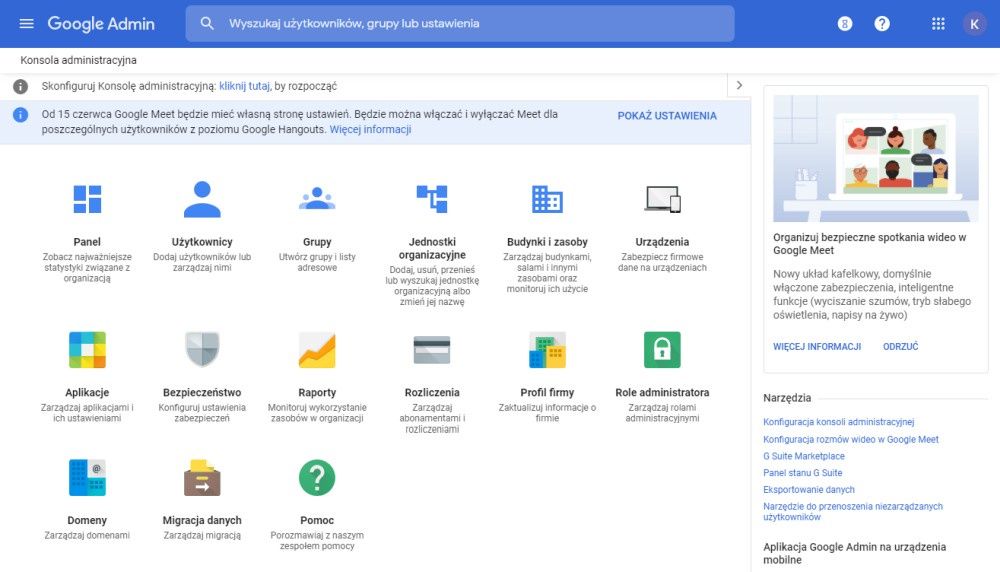
Task: Click 'Zarządzaj domenami' description text
Action: tap(87, 536)
